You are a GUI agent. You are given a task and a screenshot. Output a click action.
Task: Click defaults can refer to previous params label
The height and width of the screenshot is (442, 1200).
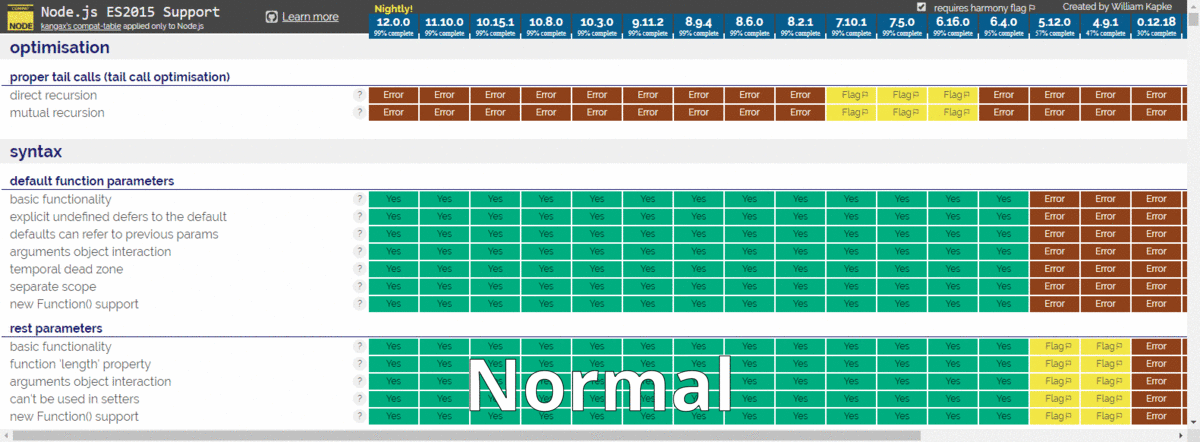click(114, 234)
